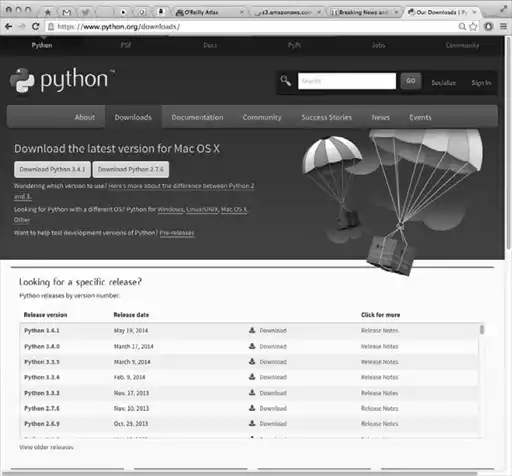Open the pinned Gmail tab
Screen dimensions: 512x476
pos(67,12)
